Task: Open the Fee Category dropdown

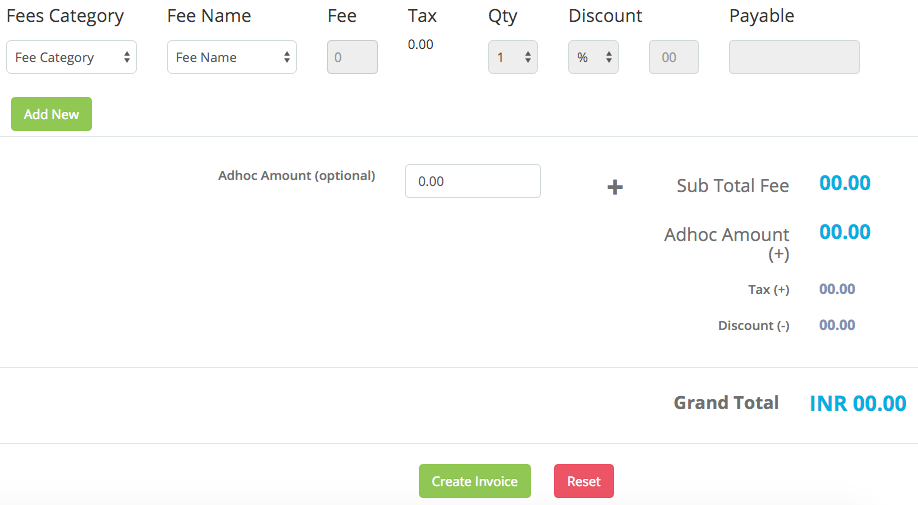Action: (x=71, y=57)
